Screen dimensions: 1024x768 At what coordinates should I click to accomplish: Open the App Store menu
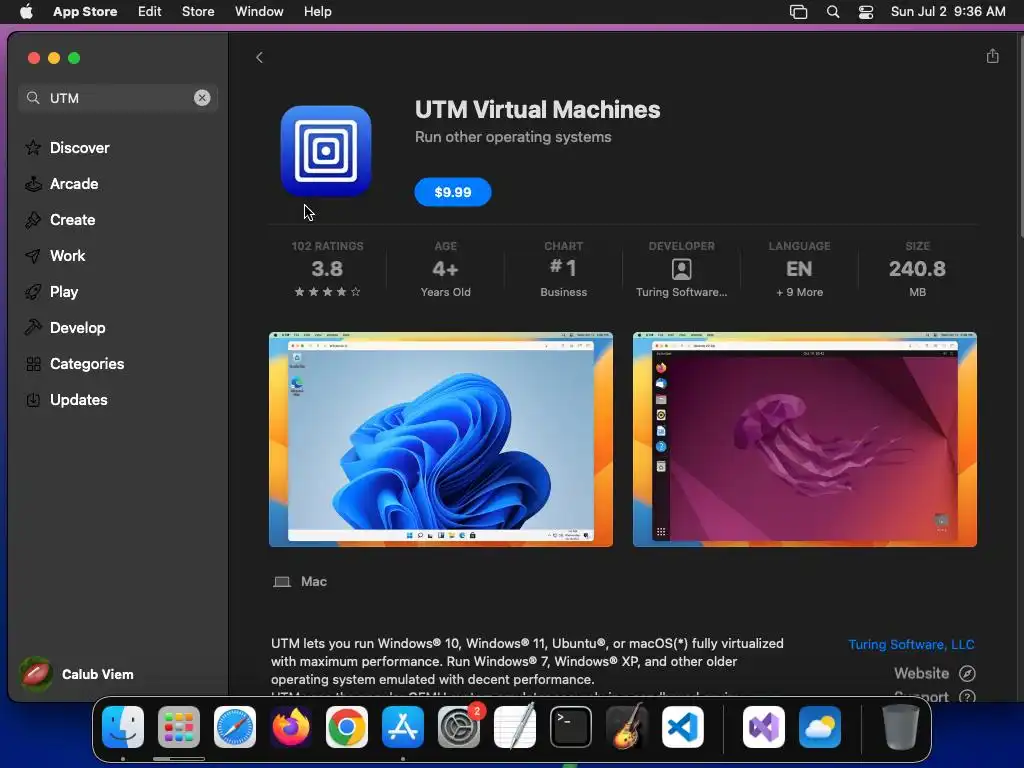coord(85,12)
